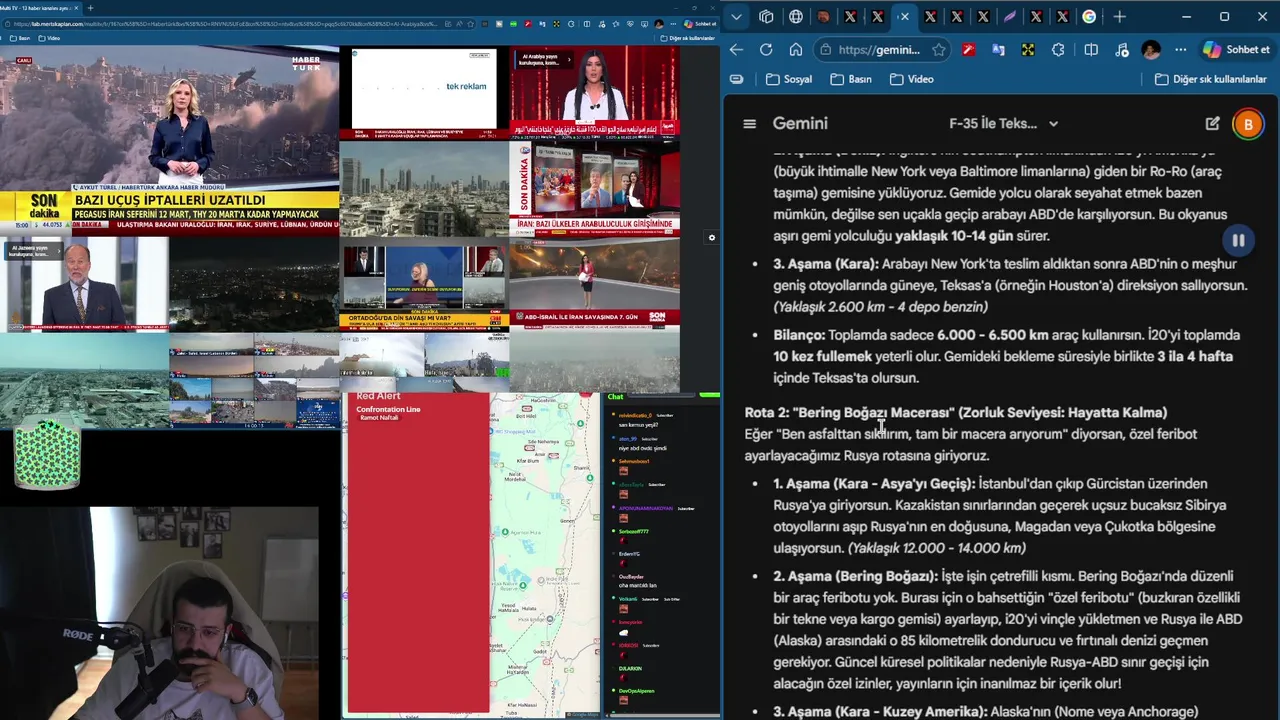Open the settings gear beside video grid
The image size is (1280, 720).
tap(712, 238)
